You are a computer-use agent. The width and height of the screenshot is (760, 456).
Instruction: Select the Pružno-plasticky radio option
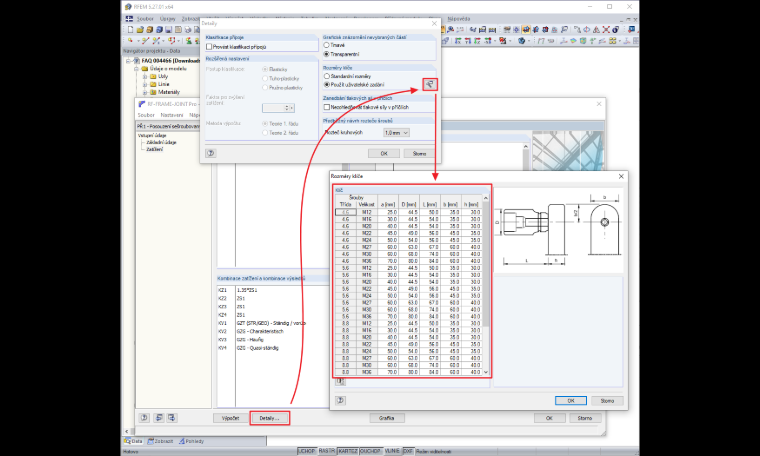265,87
